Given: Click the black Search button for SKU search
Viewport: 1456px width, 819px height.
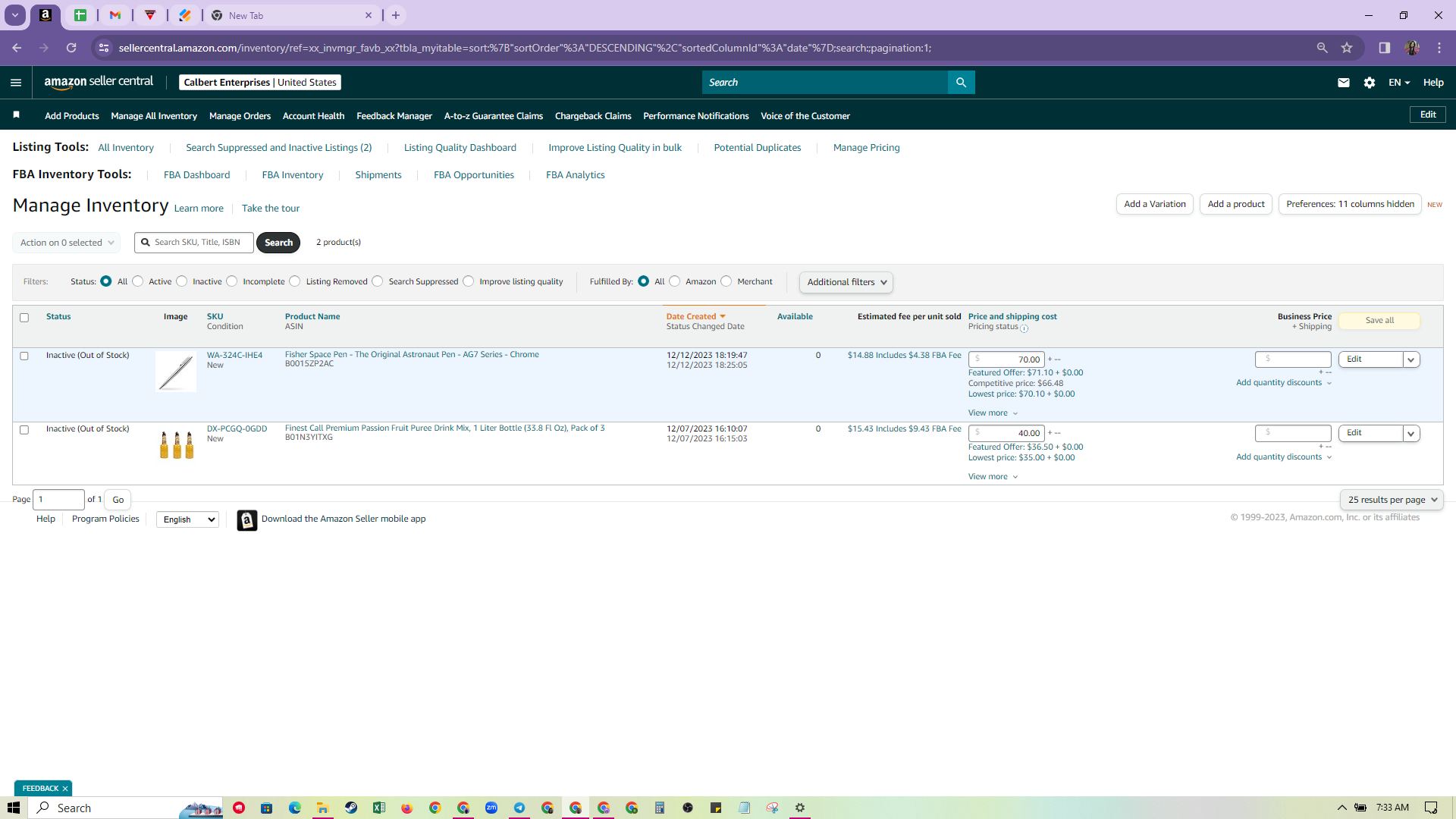Looking at the screenshot, I should pos(278,243).
